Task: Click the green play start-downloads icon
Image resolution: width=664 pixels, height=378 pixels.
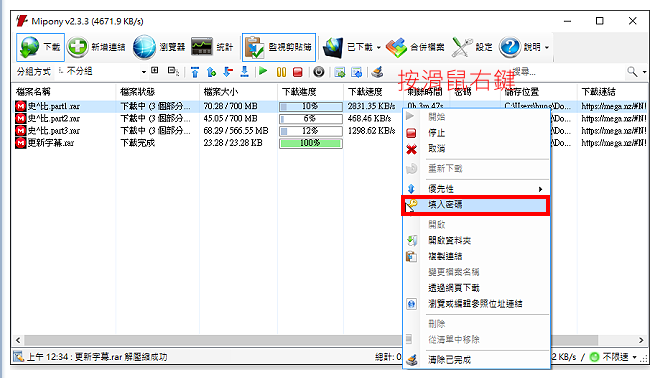Action: 263,72
